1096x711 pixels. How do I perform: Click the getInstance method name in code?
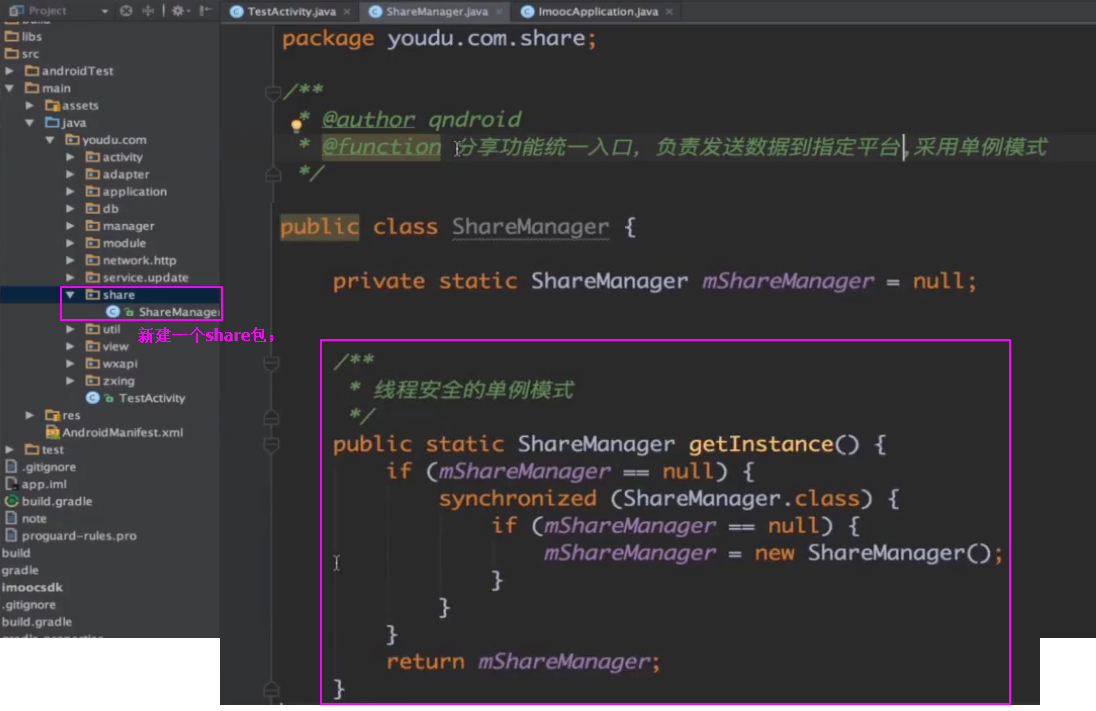(761, 444)
